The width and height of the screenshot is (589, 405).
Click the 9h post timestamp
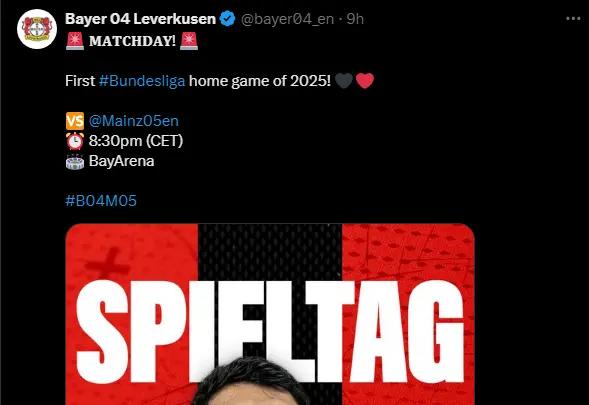[355, 19]
